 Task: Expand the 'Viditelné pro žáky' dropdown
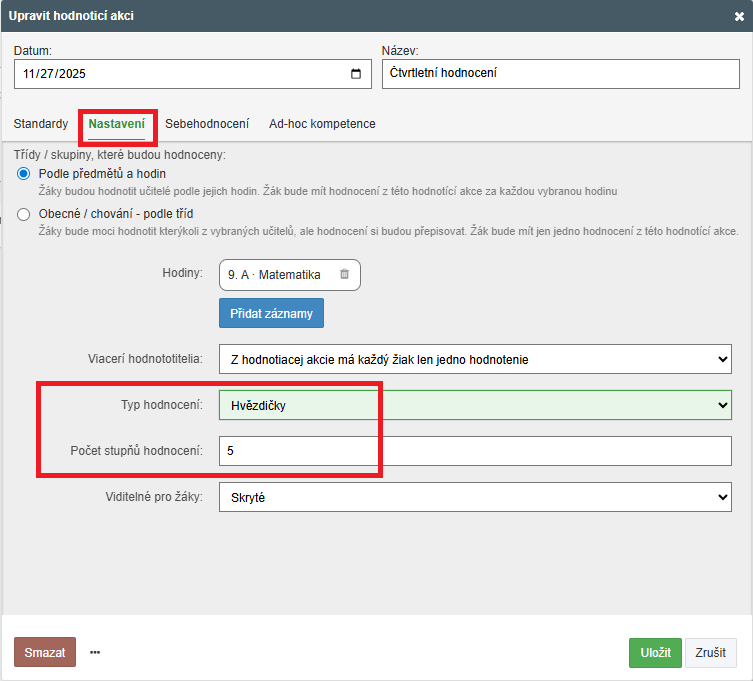[475, 497]
